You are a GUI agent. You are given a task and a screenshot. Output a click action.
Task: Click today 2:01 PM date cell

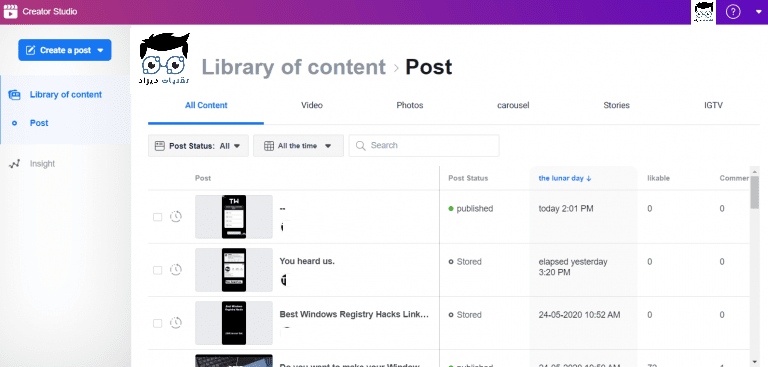pyautogui.click(x=566, y=209)
